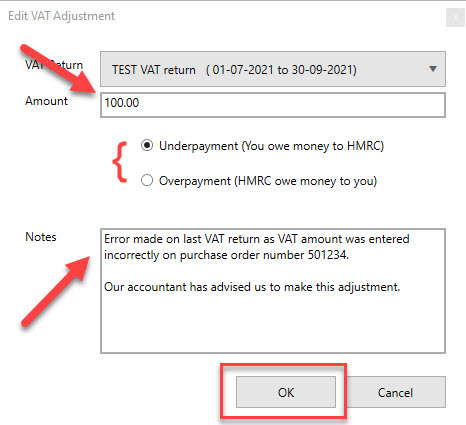Select the Underpayment radio button

[x=147, y=145]
